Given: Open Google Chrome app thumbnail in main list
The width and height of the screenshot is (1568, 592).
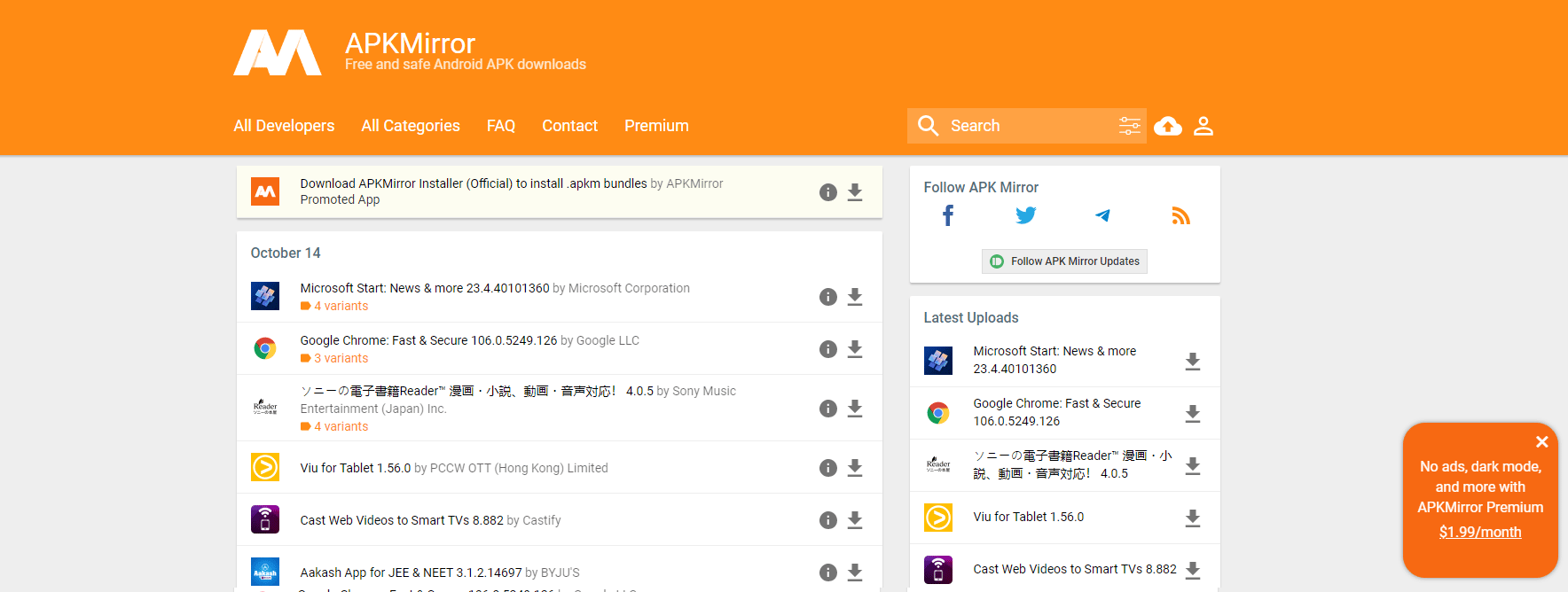Looking at the screenshot, I should [265, 348].
